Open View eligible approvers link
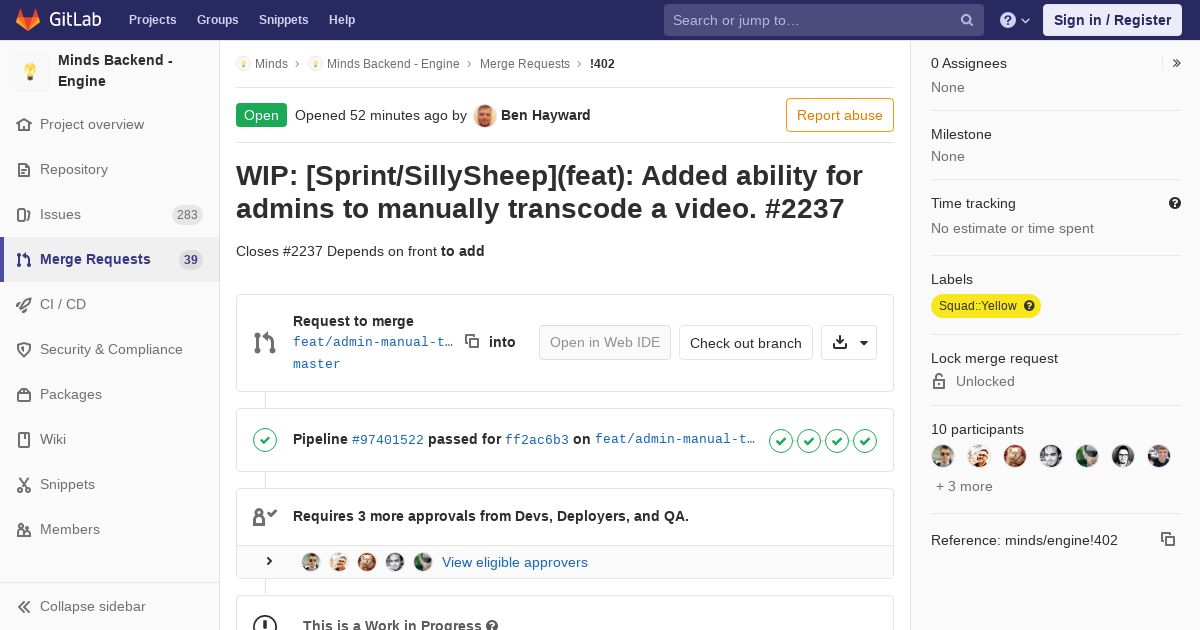Screen dimensions: 1200x630 coord(515,562)
